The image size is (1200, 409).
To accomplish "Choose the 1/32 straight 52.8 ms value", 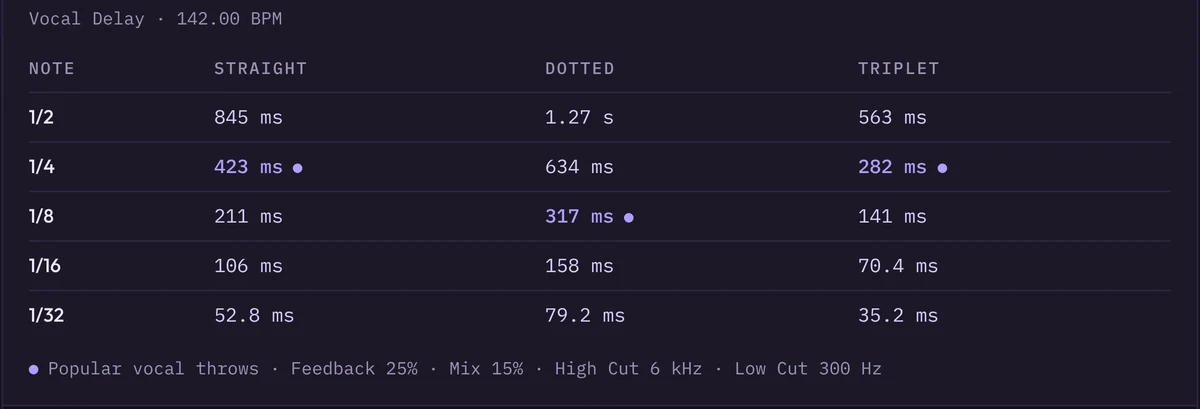I will point(254,315).
